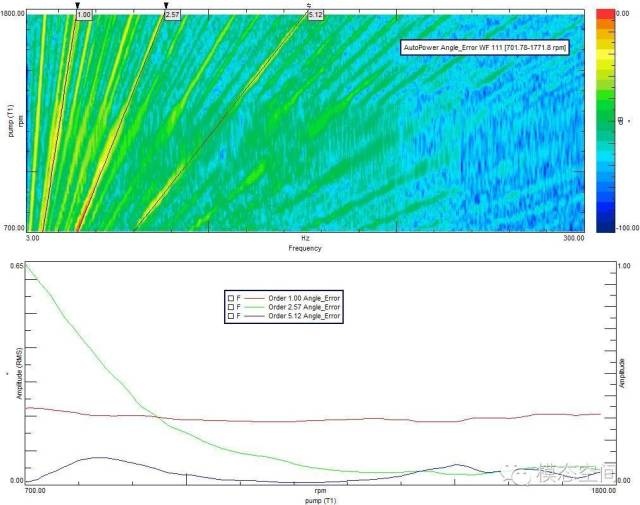
Task: Select the 2.57 order cursor label
Action: 172,16
